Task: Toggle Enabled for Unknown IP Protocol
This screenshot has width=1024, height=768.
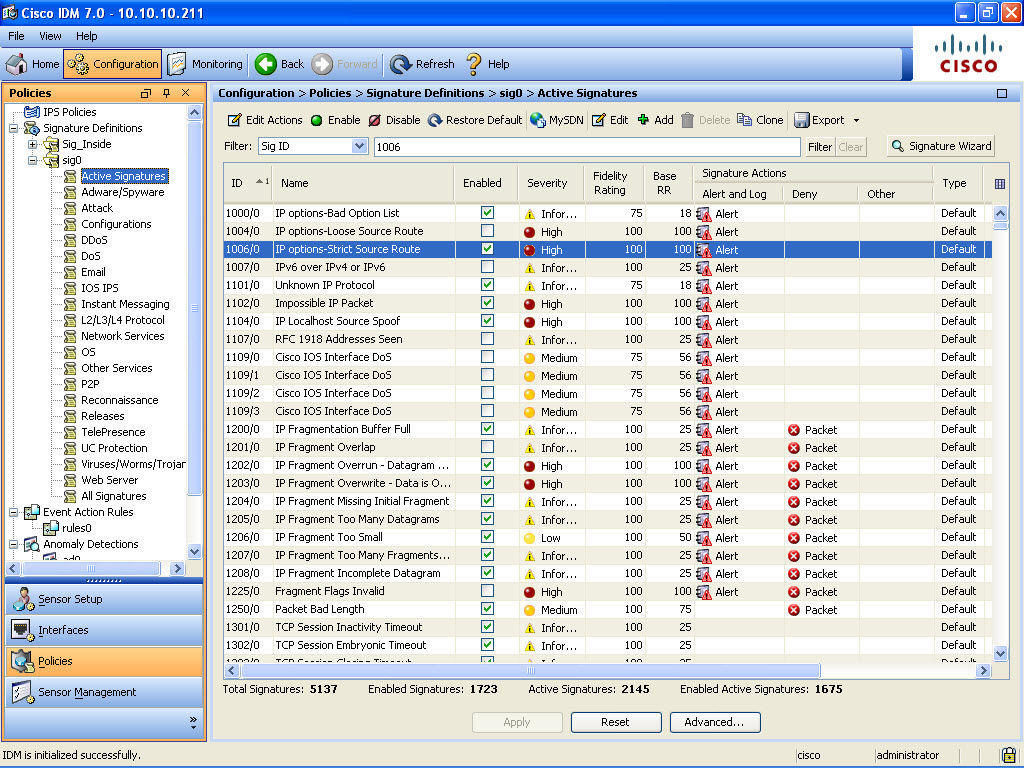Action: coord(487,285)
